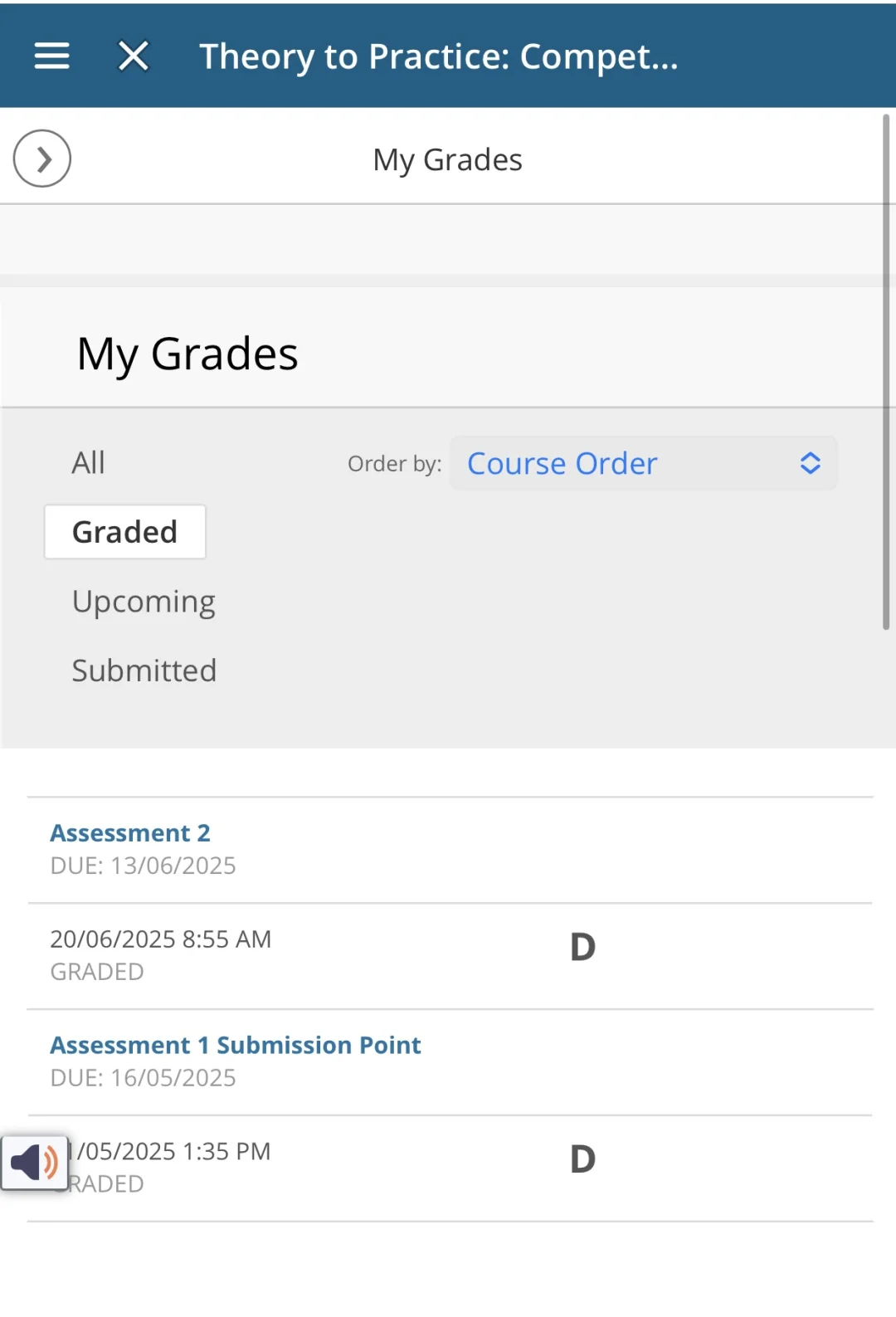Close the course with X icon

[x=133, y=56]
